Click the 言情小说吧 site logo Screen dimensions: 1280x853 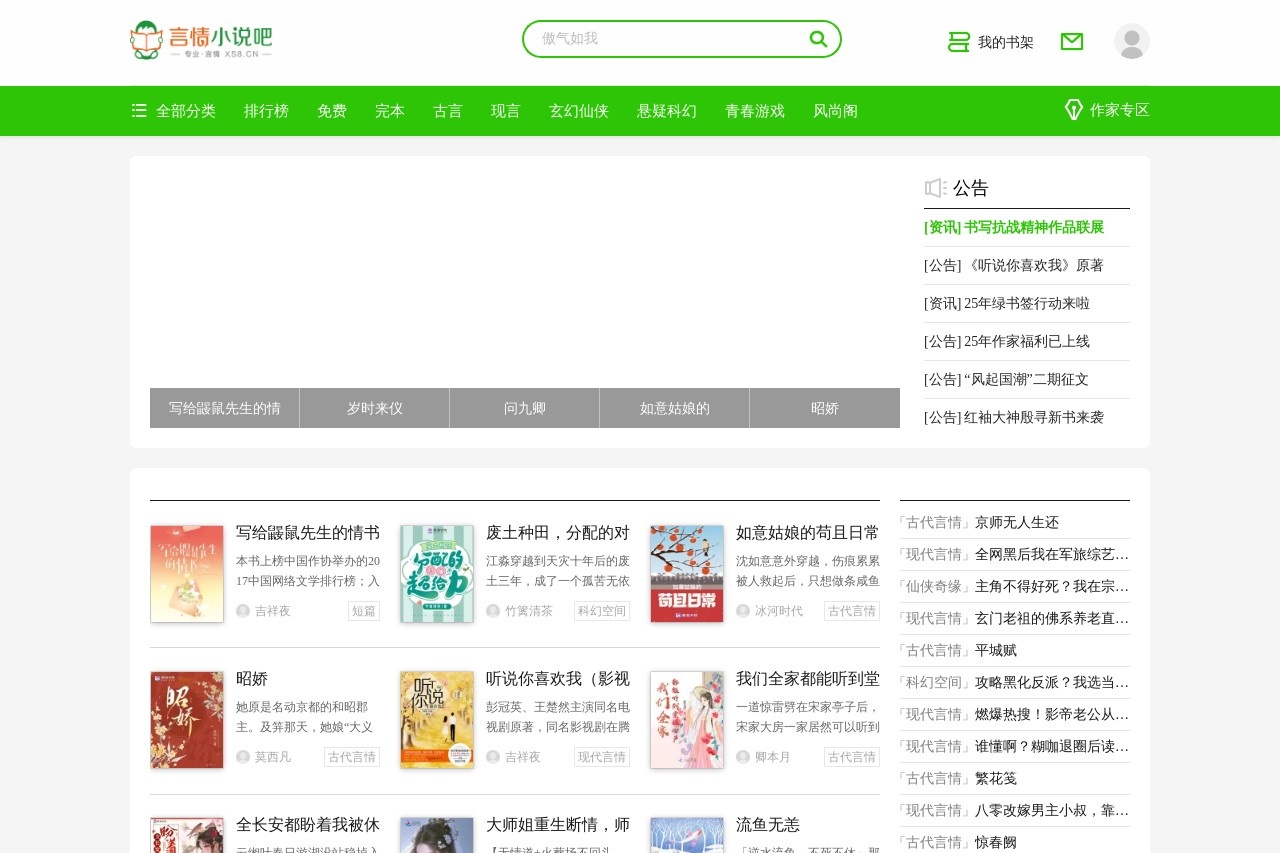pyautogui.click(x=201, y=40)
